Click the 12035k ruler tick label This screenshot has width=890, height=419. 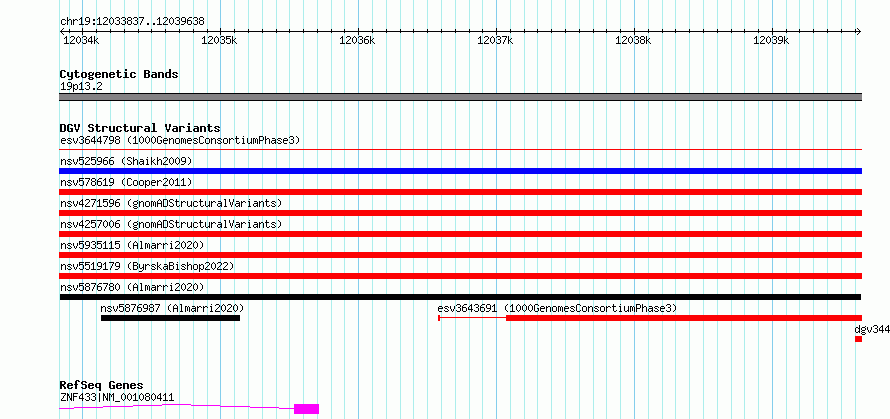tap(219, 40)
